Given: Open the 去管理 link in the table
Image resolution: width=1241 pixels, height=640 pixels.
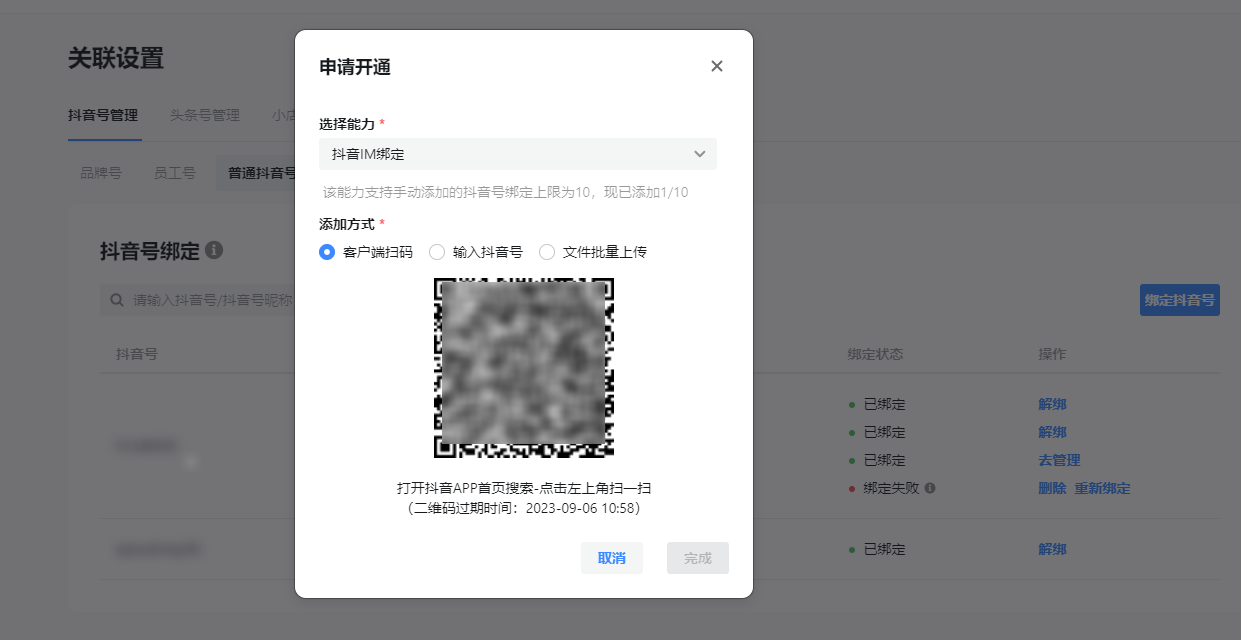Looking at the screenshot, I should 1059,460.
